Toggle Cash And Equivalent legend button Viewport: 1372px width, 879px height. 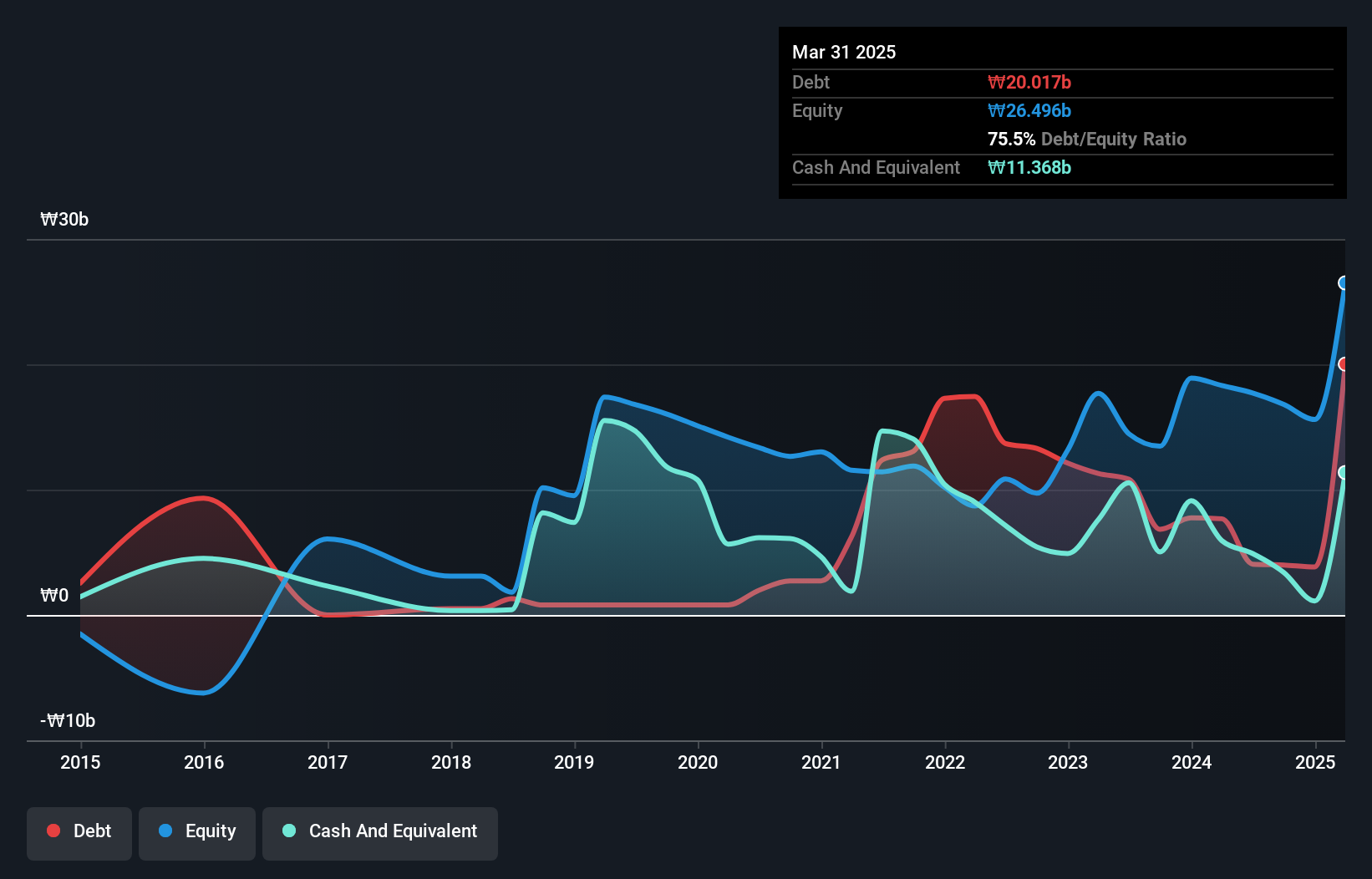(380, 833)
